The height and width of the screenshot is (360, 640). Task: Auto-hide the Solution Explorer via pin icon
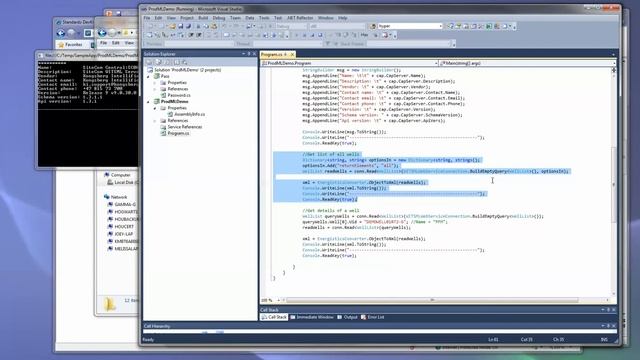[249, 54]
